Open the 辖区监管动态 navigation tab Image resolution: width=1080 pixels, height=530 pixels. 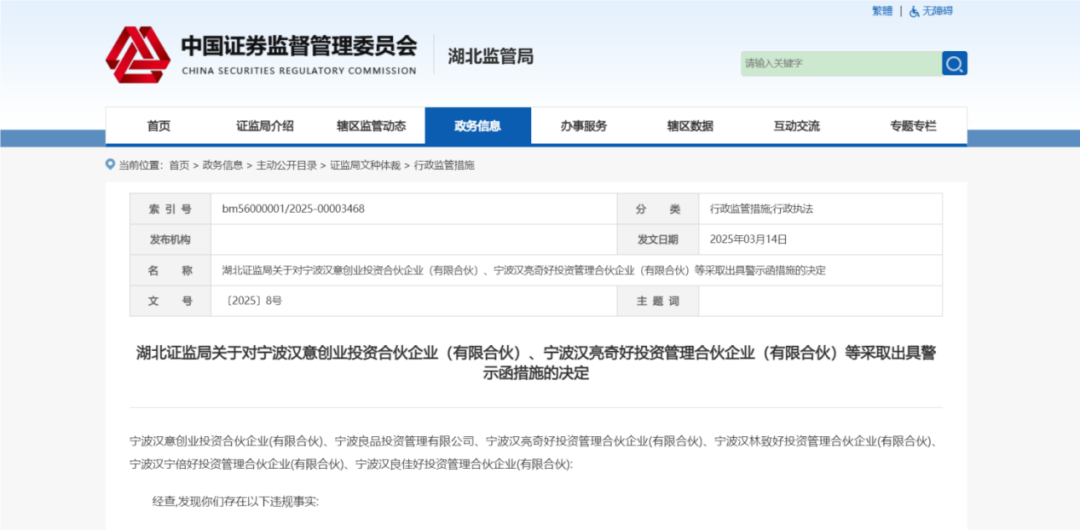(x=371, y=126)
